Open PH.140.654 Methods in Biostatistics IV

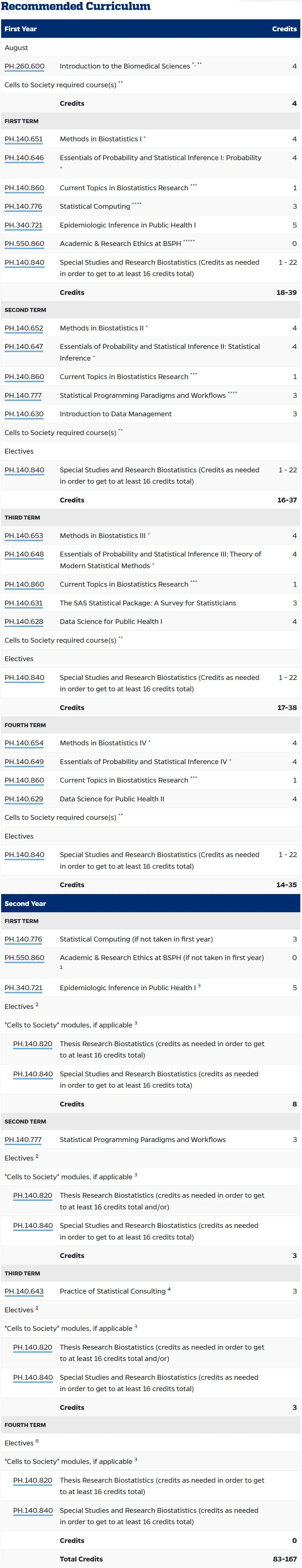point(24,743)
